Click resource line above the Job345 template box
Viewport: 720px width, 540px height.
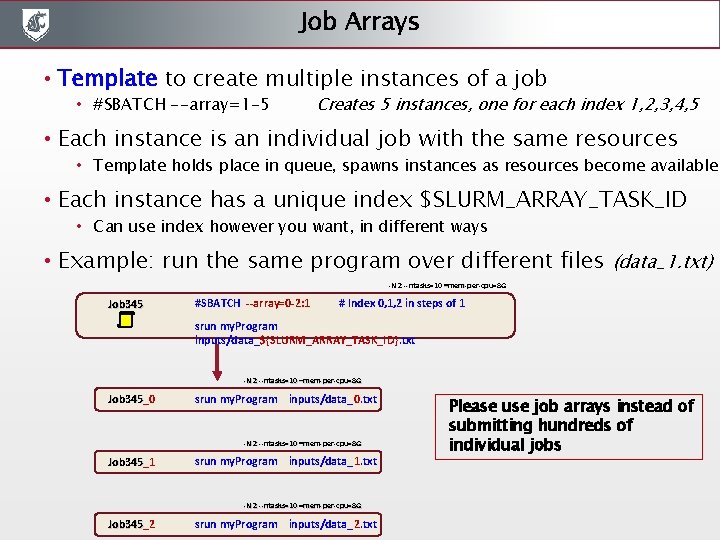447,286
